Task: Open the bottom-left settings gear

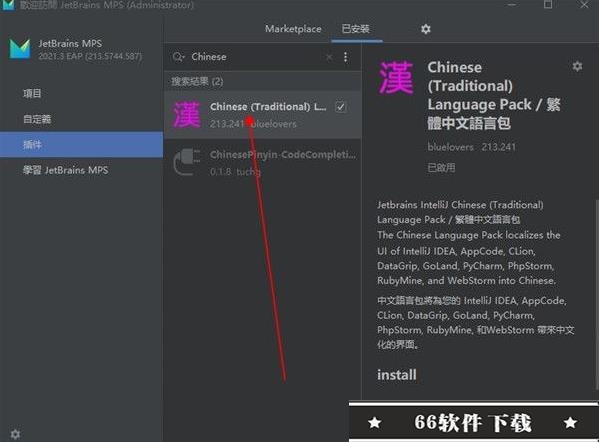Action: coord(15,434)
